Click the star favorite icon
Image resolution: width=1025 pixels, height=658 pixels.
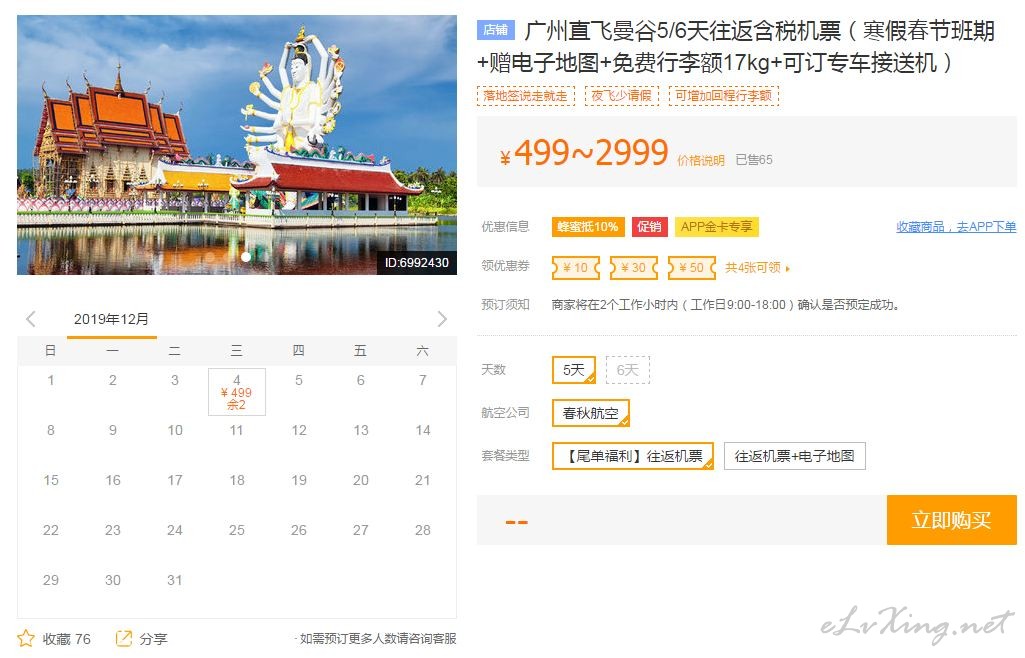click(25, 638)
